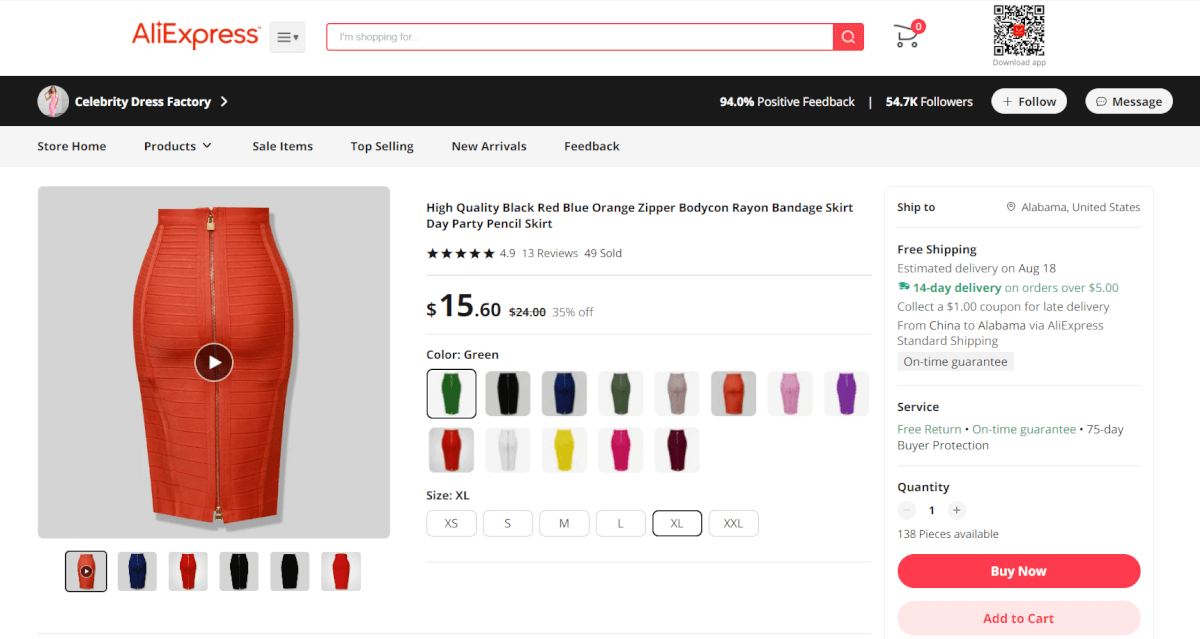Select size XXL
Screen dimensions: 1200x639
pyautogui.click(x=733, y=523)
